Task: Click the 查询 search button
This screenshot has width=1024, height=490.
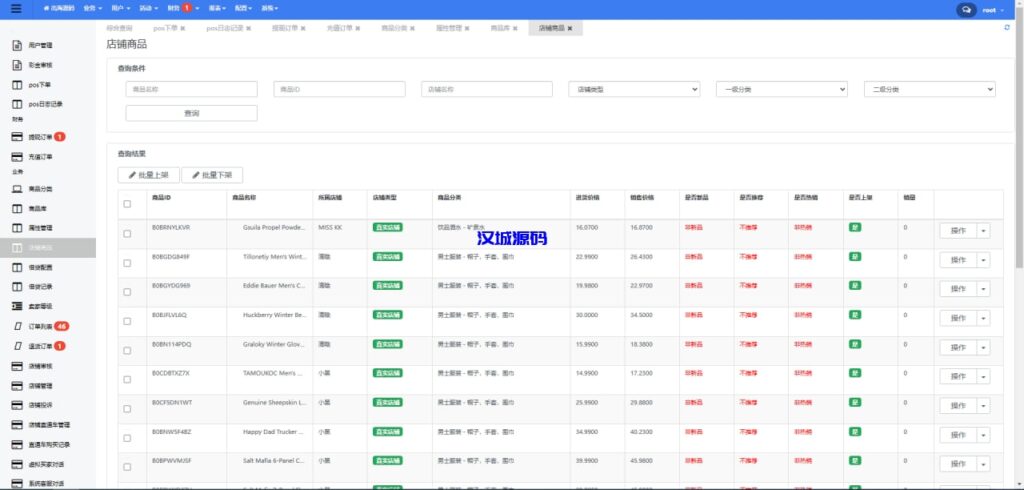Action: [x=191, y=114]
